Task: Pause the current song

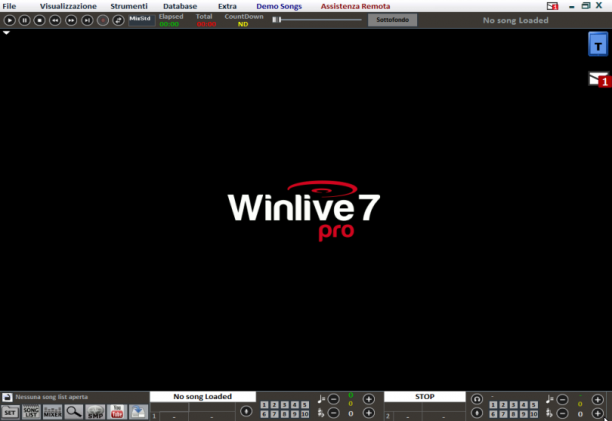Action: pos(25,20)
